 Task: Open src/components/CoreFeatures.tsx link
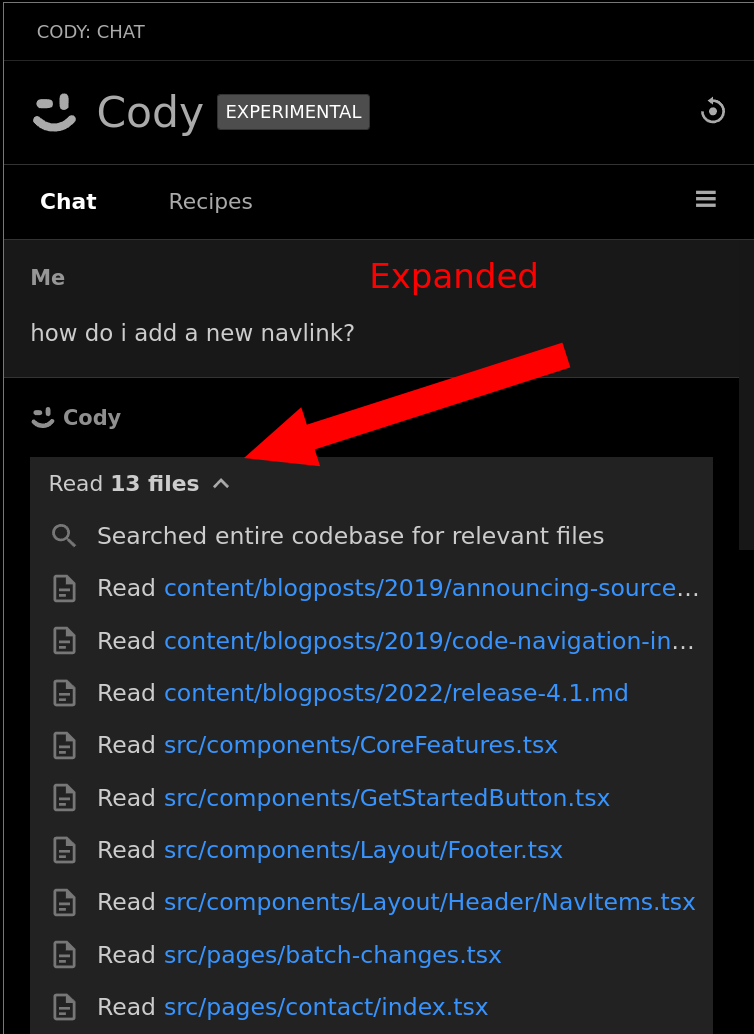coord(361,745)
